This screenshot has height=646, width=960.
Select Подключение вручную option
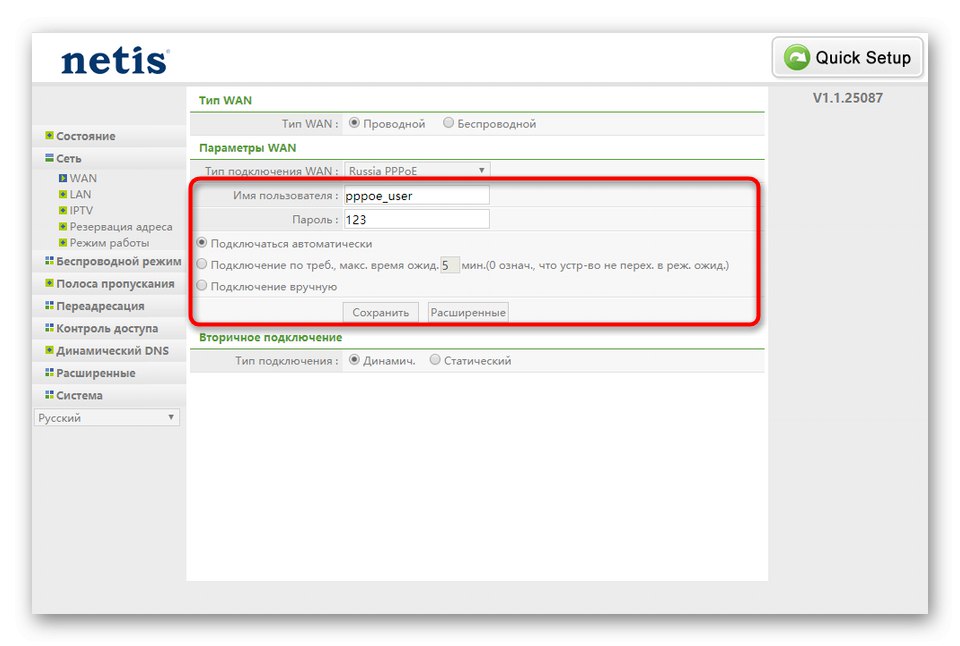pyautogui.click(x=201, y=286)
